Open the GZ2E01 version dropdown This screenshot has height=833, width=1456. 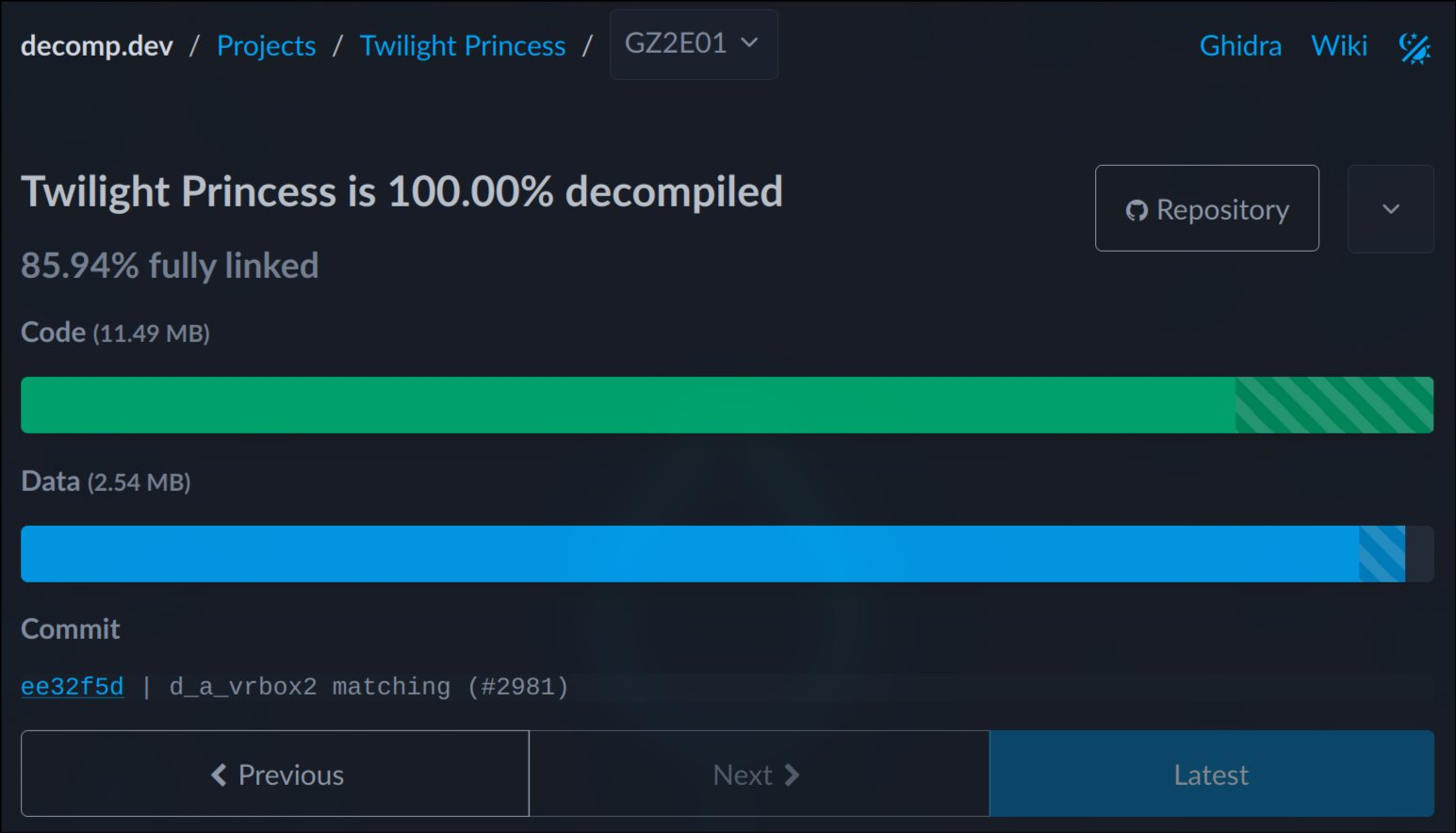[x=694, y=44]
